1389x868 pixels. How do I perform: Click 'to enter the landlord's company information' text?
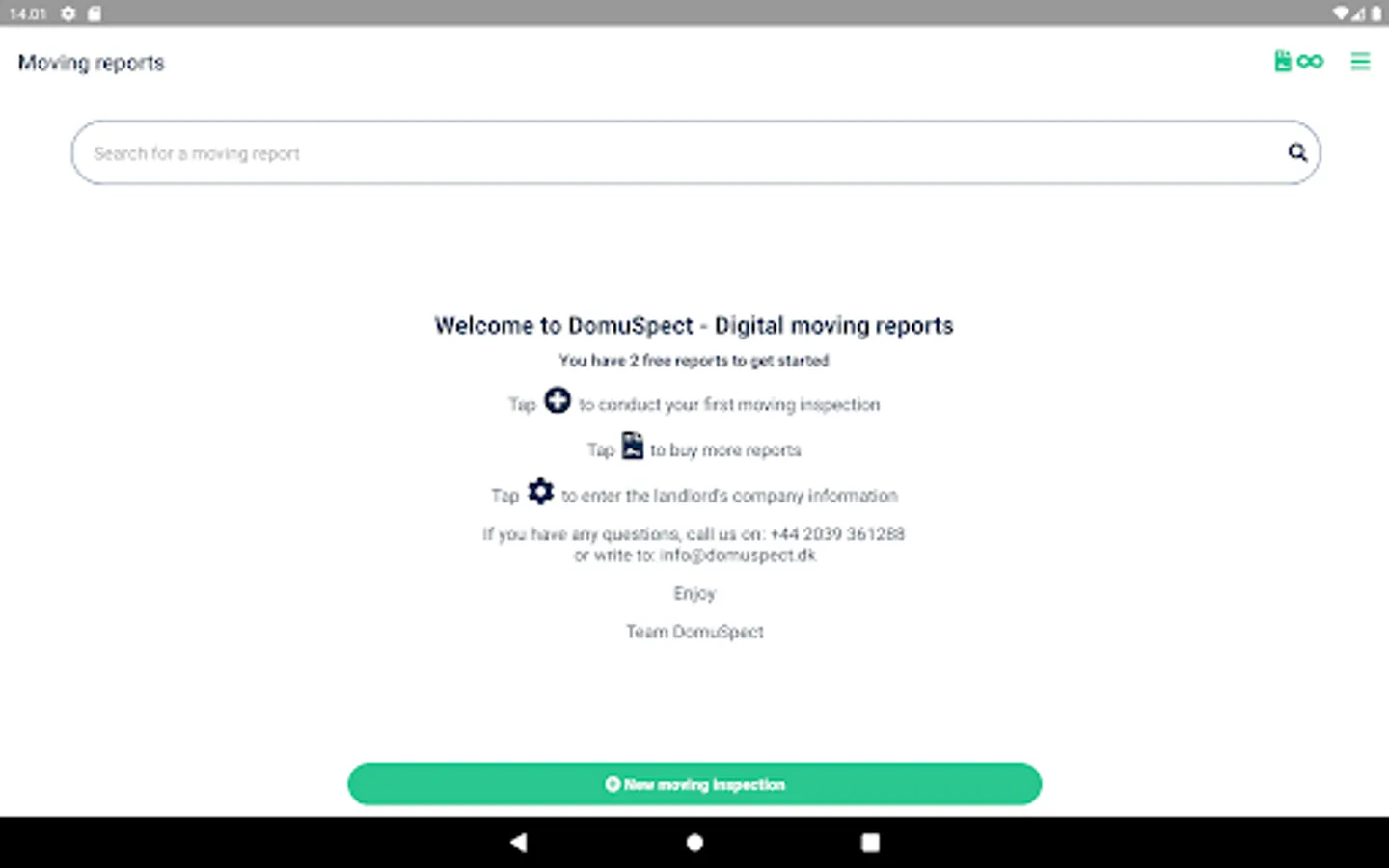729,496
